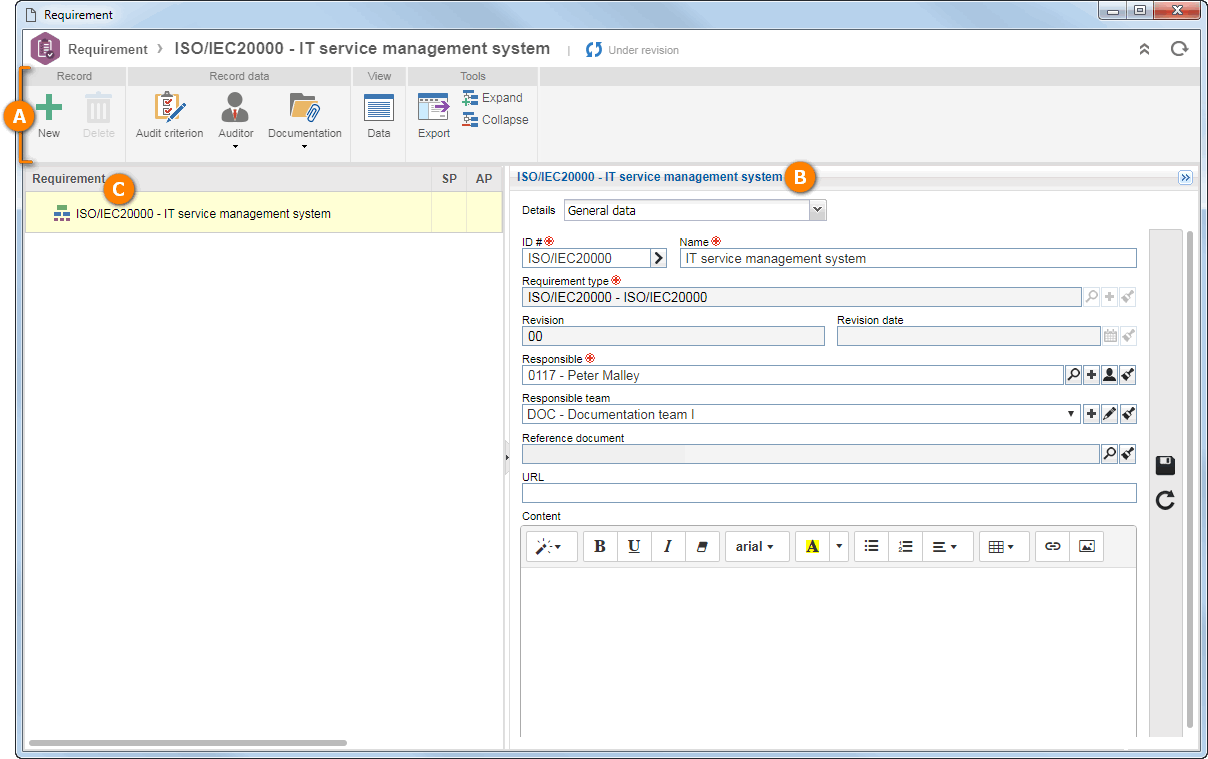The height and width of the screenshot is (759, 1208).
Task: Click the Name input field
Action: [908, 258]
